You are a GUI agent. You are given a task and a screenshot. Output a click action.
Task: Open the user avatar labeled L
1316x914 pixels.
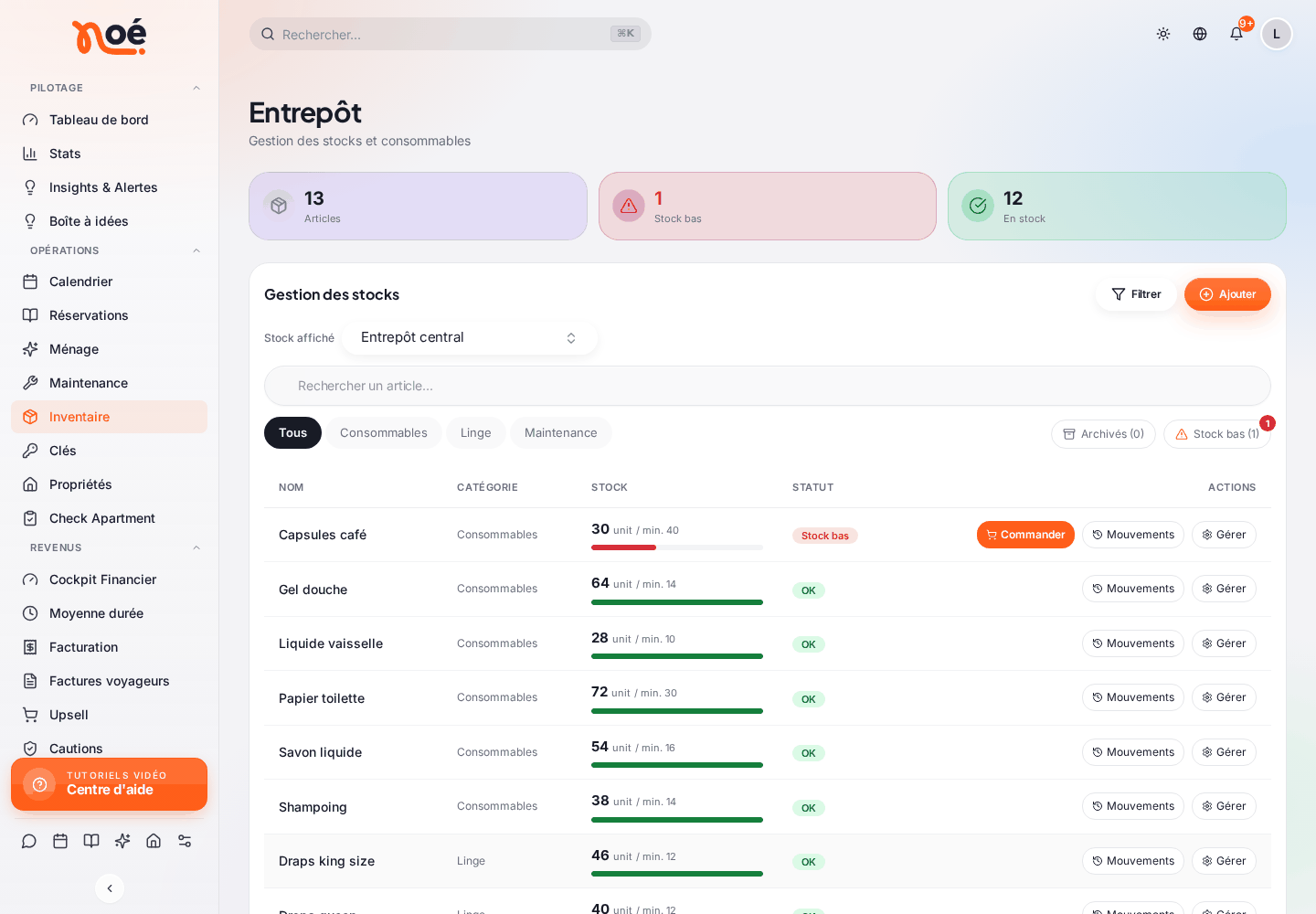(1277, 34)
